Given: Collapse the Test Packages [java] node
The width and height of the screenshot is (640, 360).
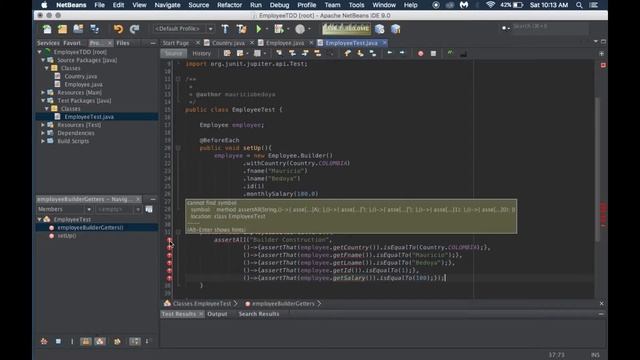Looking at the screenshot, I should [x=43, y=100].
